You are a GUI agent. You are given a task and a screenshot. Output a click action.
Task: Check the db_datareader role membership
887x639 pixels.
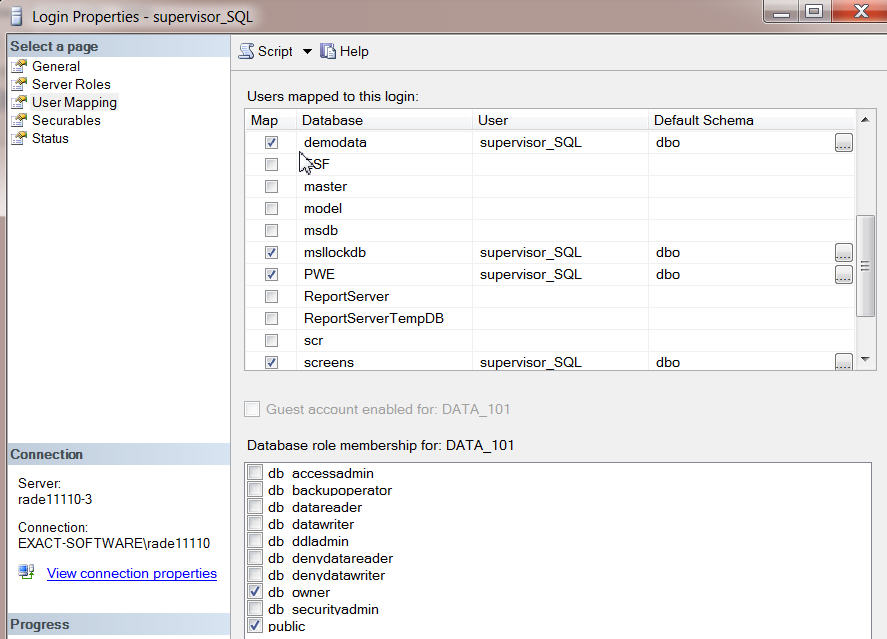point(256,507)
